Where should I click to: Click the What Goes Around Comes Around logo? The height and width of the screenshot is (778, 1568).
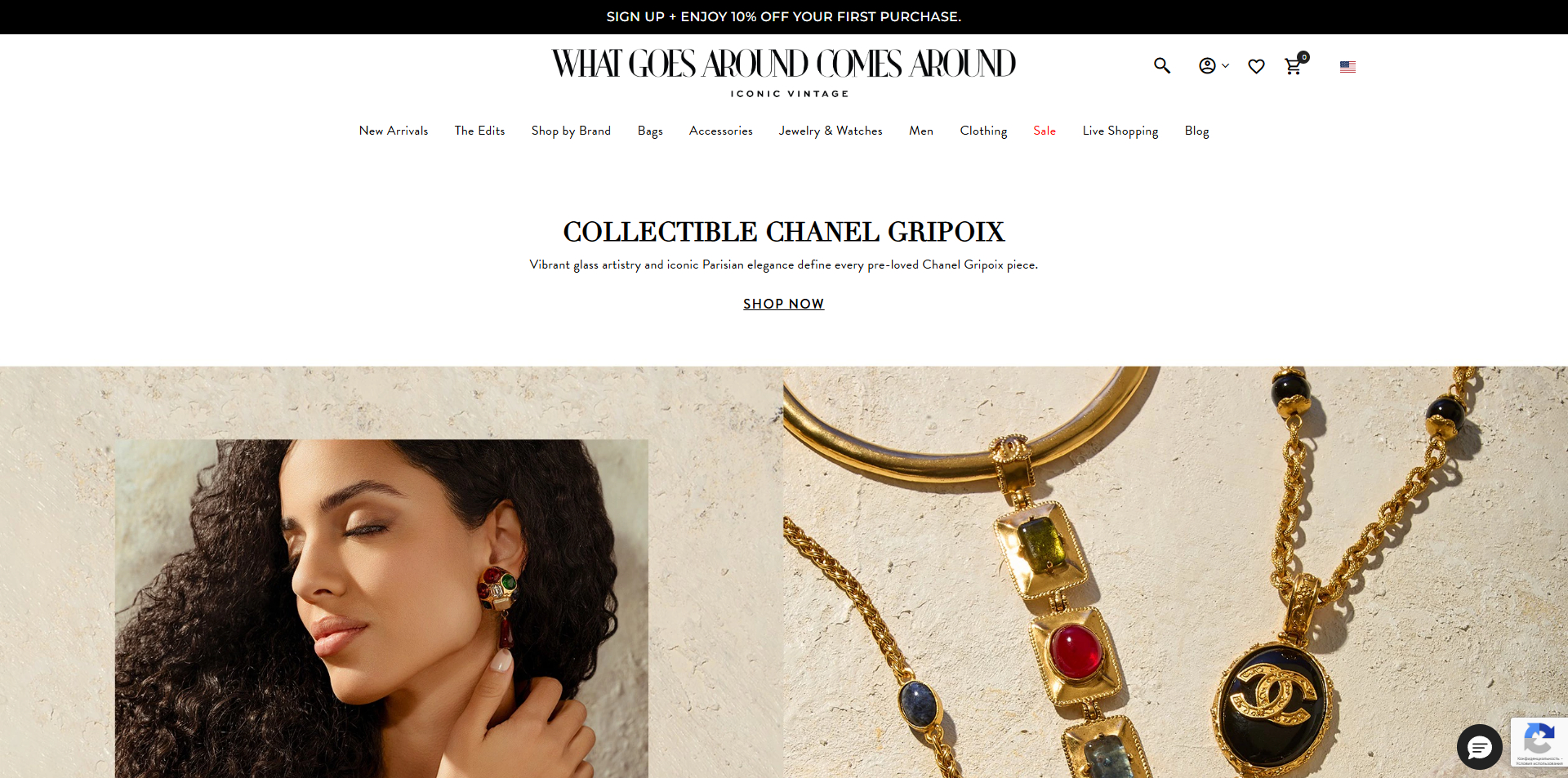pos(784,73)
